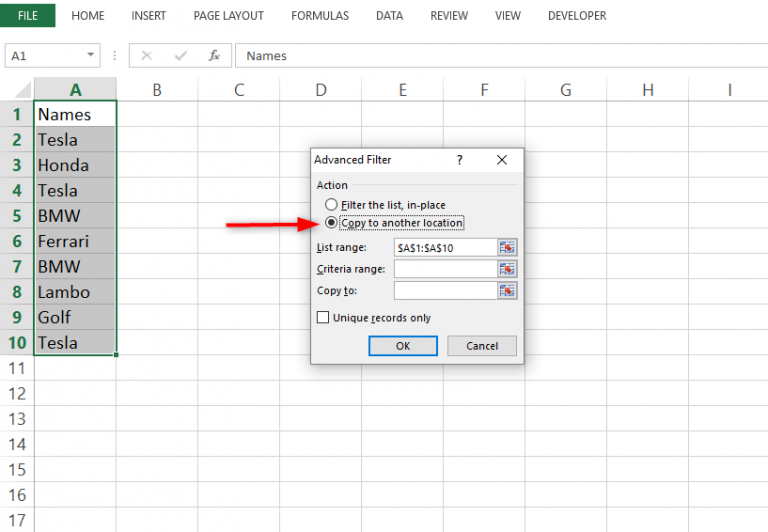Close the Advanced Filter dialog
The width and height of the screenshot is (768, 532).
[x=502, y=160]
